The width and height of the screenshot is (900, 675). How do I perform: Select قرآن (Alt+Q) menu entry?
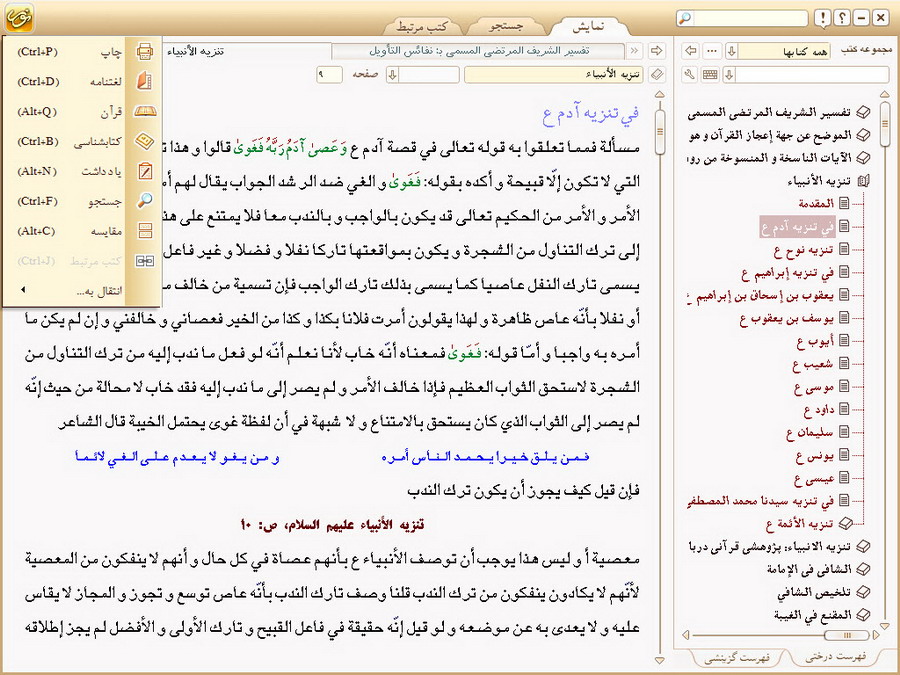click(x=82, y=111)
